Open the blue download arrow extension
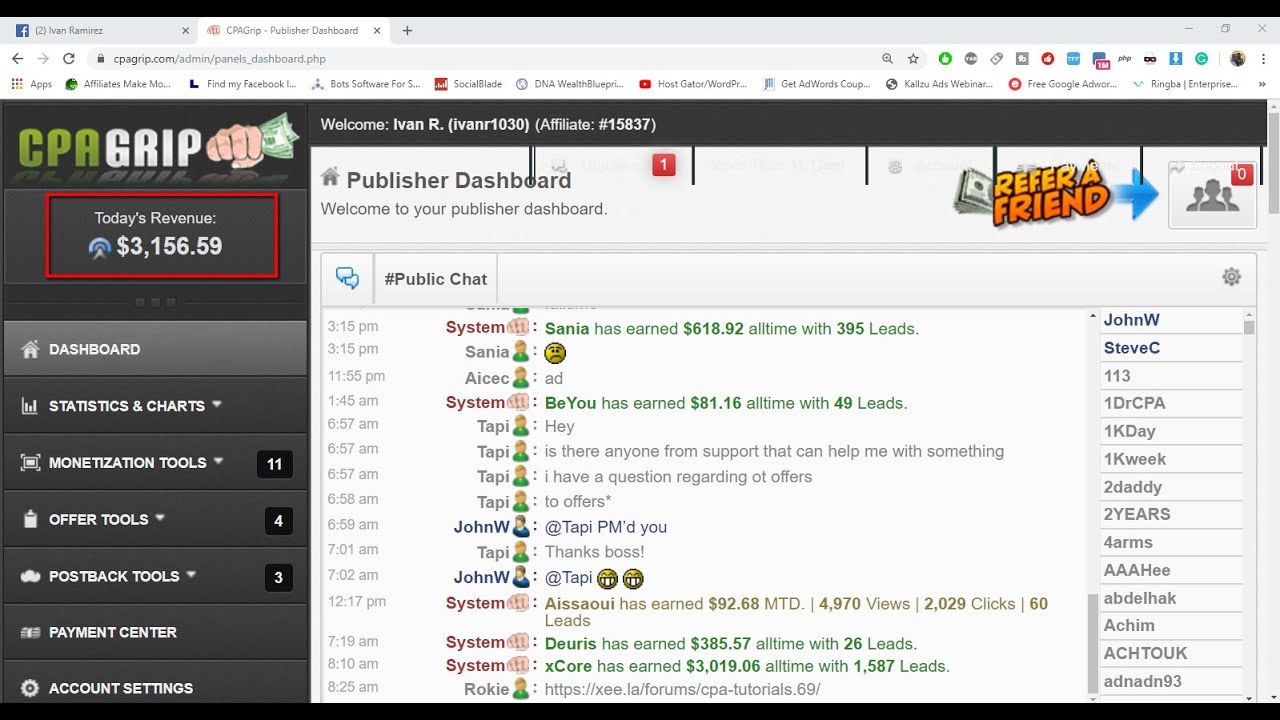This screenshot has height=720, width=1280. coord(1176,59)
